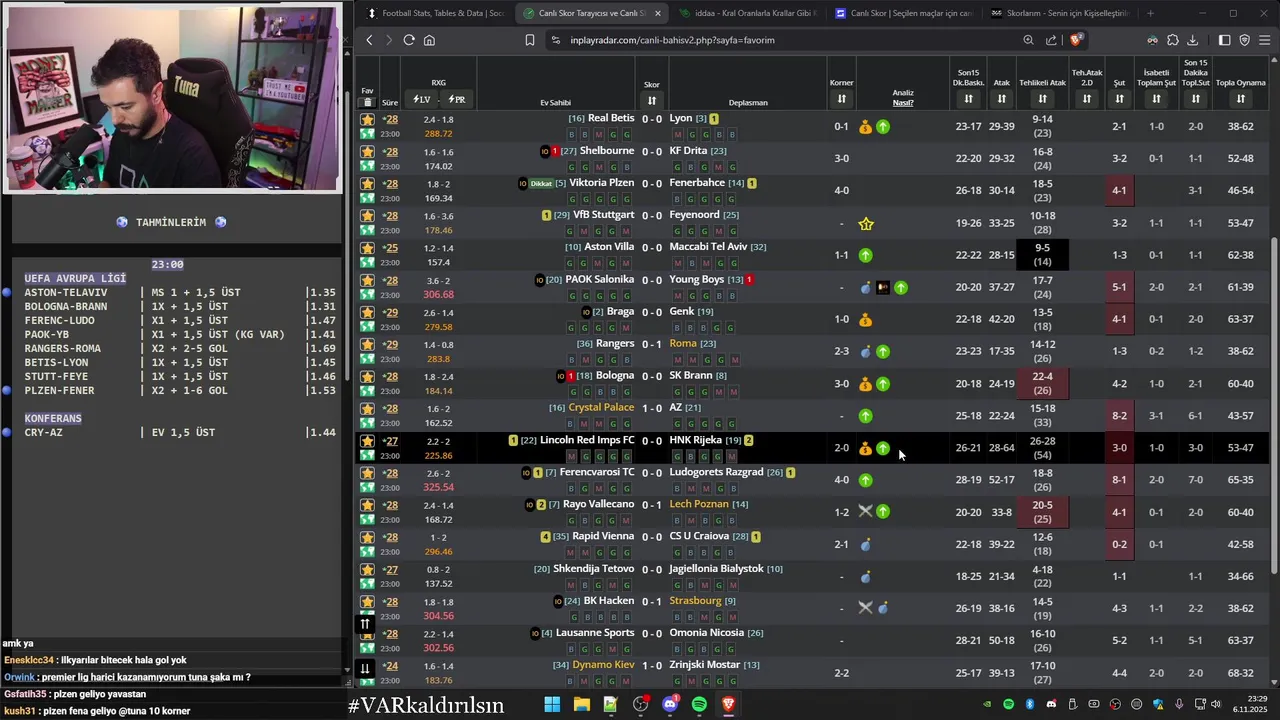Click the IO badge next to Shelbourne
Image resolution: width=1280 pixels, height=720 pixels.
[x=545, y=152]
